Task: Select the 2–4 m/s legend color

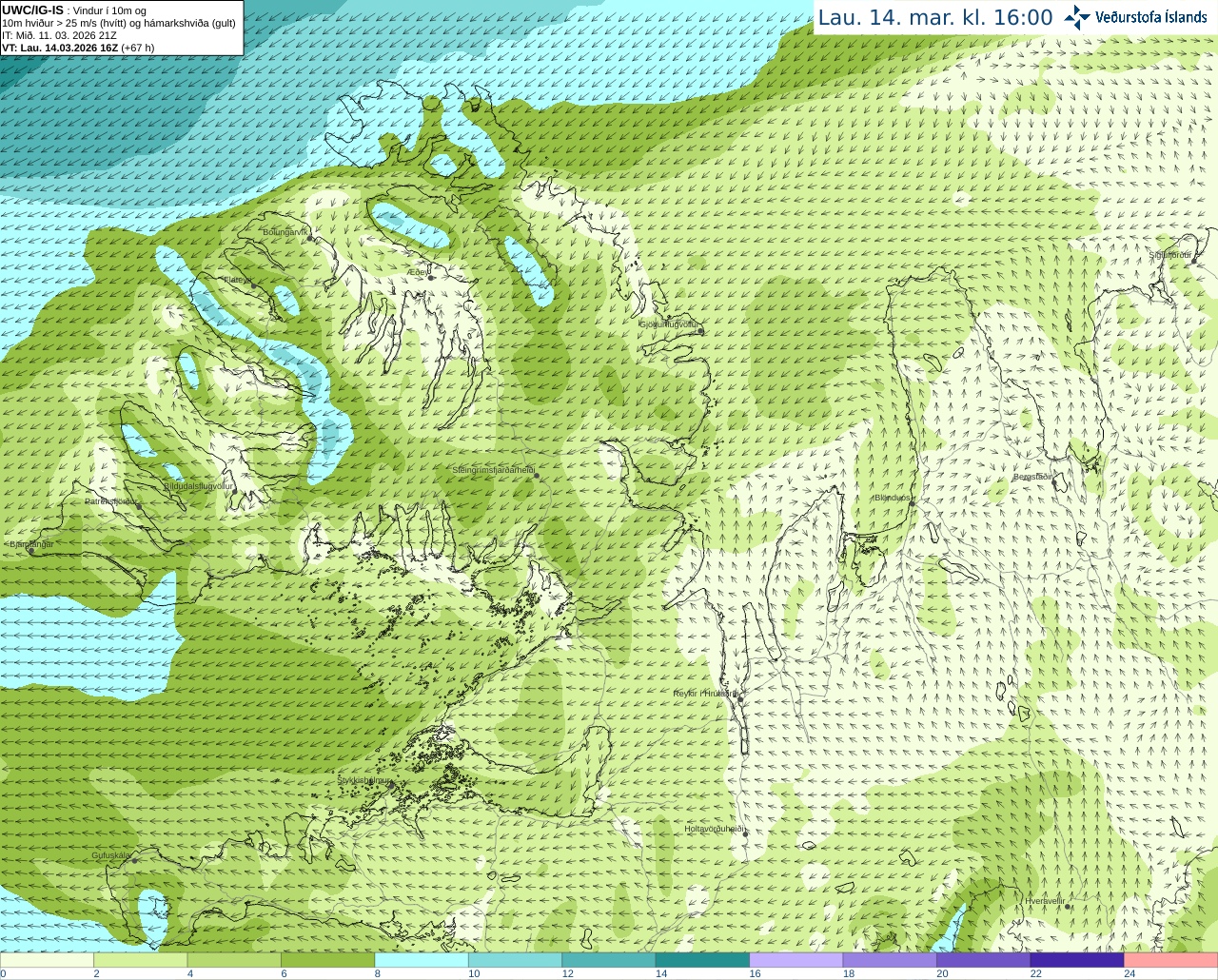Action: [x=140, y=960]
